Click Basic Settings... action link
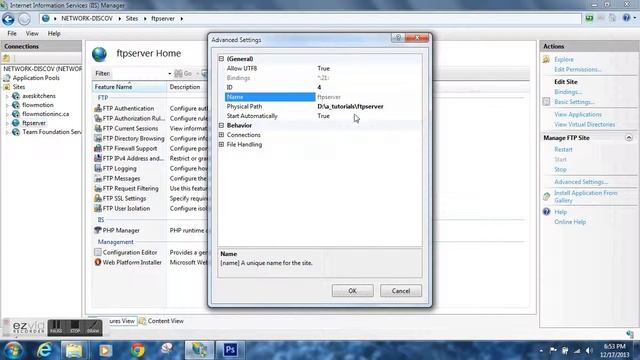 (574, 102)
